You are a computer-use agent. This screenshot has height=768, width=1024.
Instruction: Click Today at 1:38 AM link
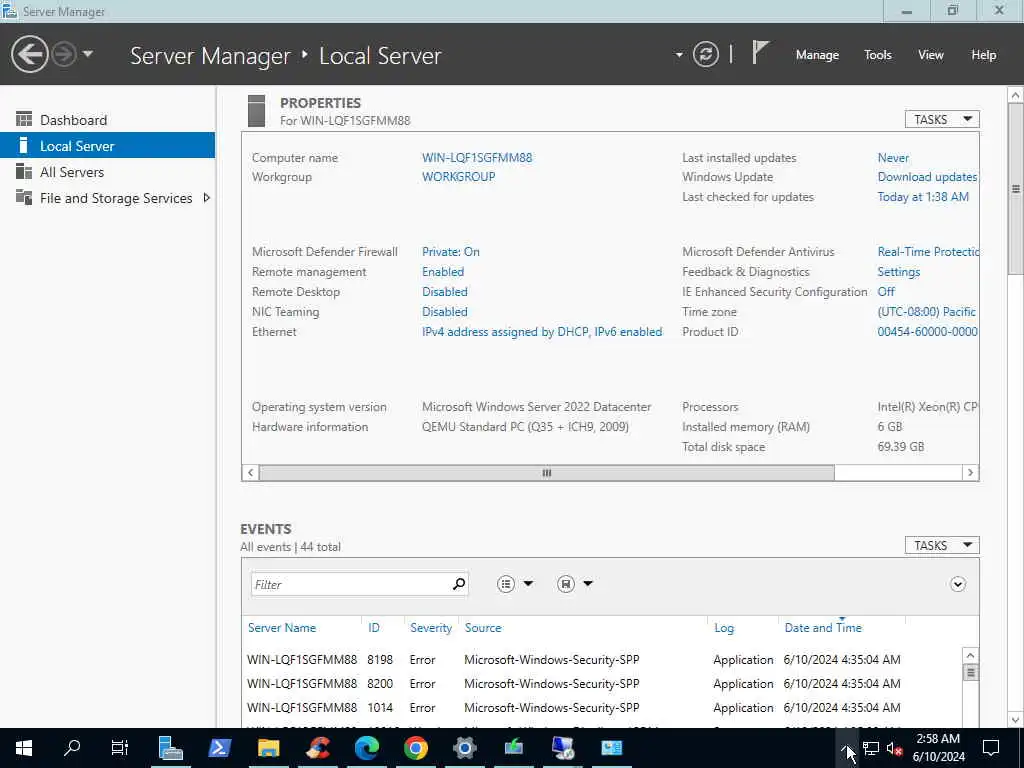click(923, 197)
